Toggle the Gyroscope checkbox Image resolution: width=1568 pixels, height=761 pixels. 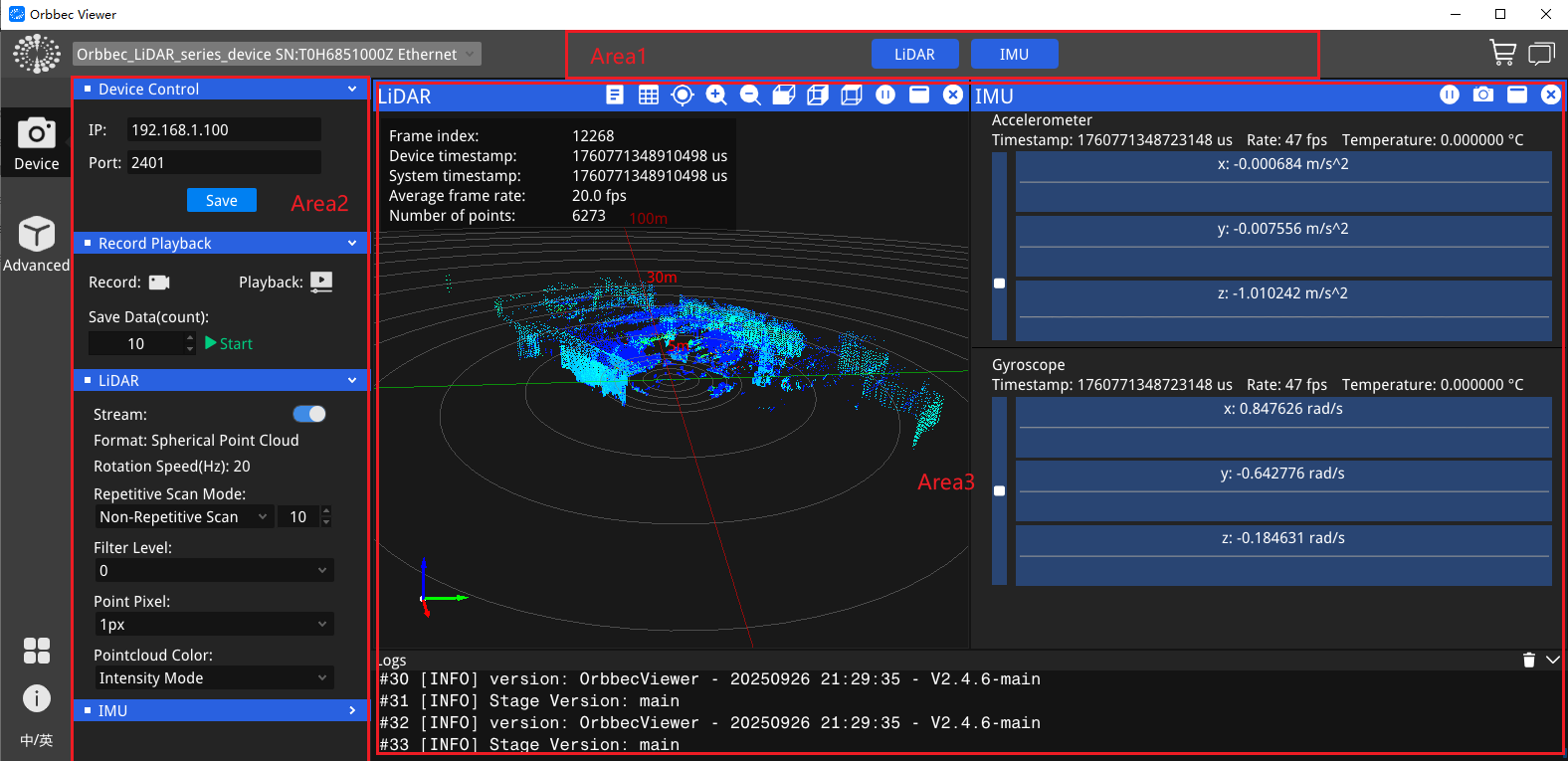[1000, 491]
